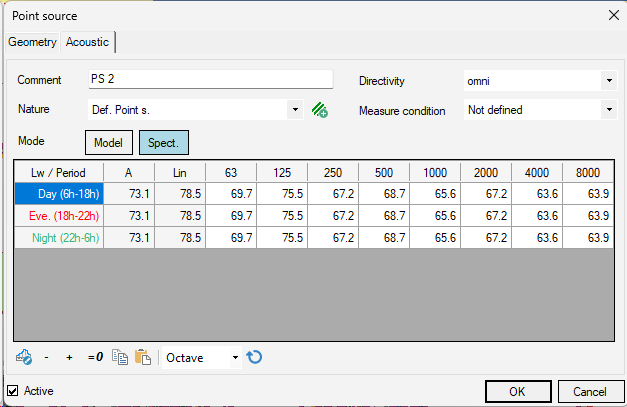Click the Comment field containing PS 2
Image resolution: width=627 pixels, height=407 pixels.
tap(211, 79)
